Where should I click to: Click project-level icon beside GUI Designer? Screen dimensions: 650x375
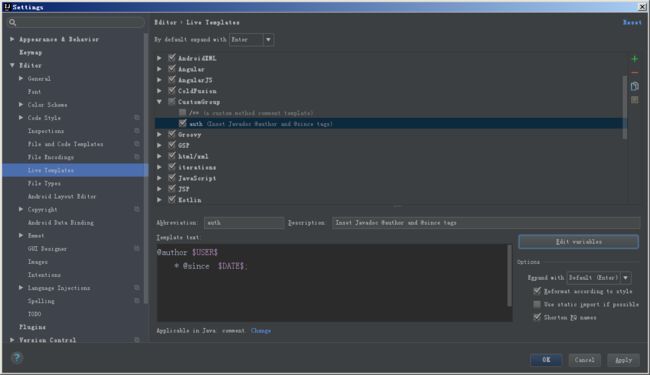coord(137,249)
